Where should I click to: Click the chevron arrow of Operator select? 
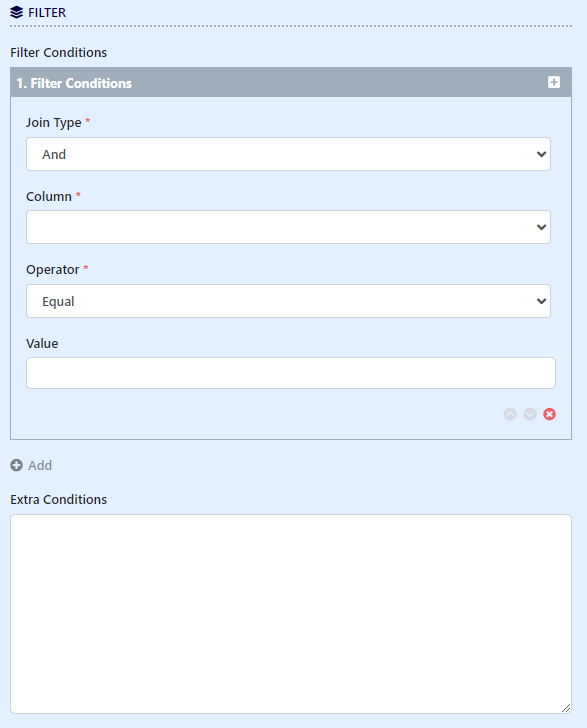coord(541,301)
